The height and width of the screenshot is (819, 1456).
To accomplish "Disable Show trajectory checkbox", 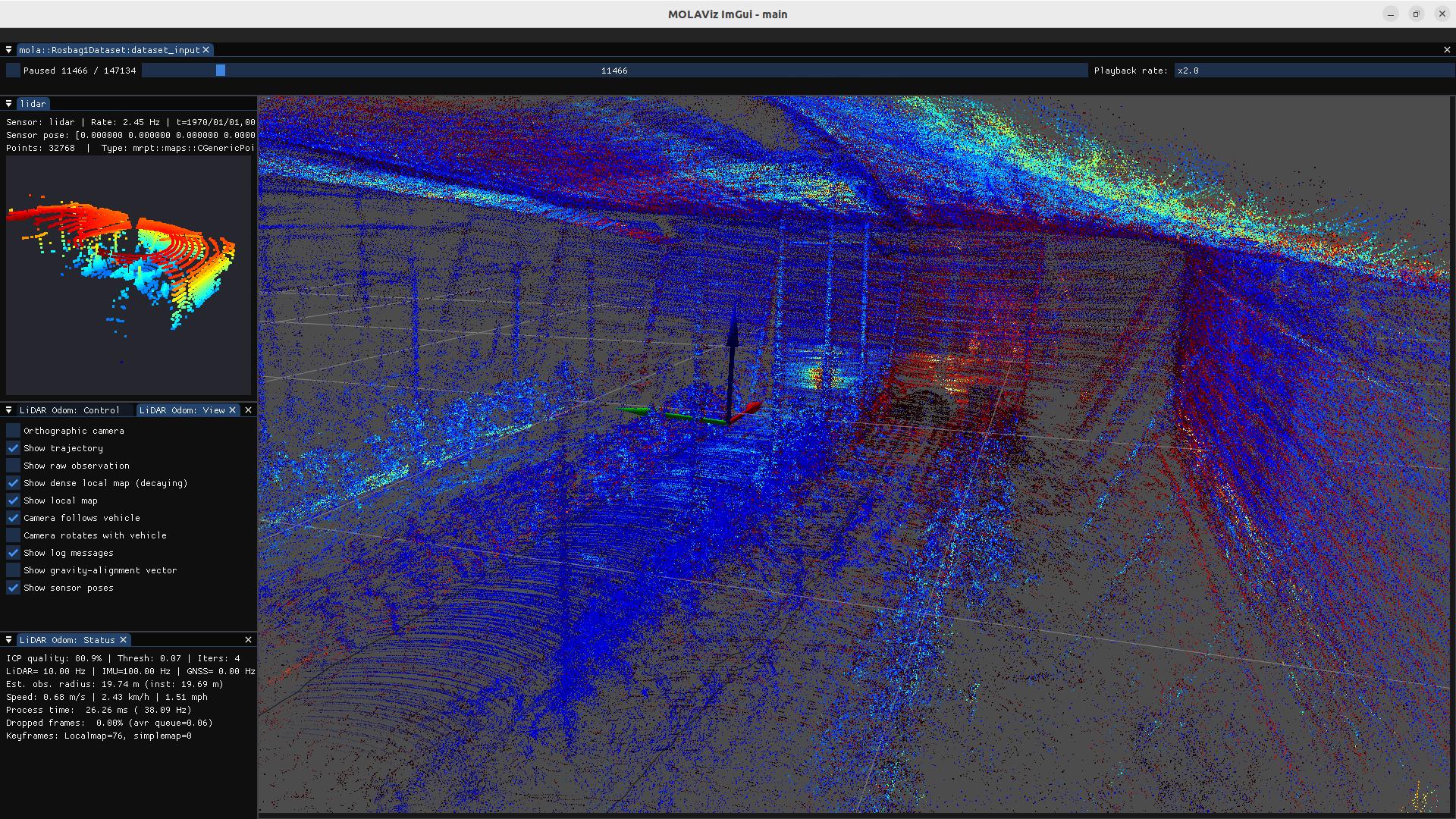I will click(x=13, y=448).
